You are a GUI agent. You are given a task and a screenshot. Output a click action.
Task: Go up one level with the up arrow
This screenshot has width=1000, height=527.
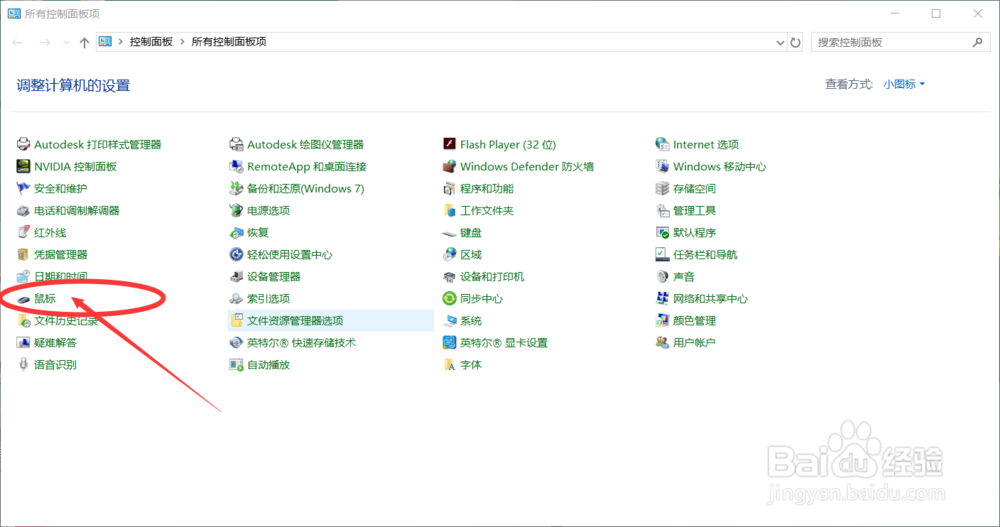tap(84, 42)
